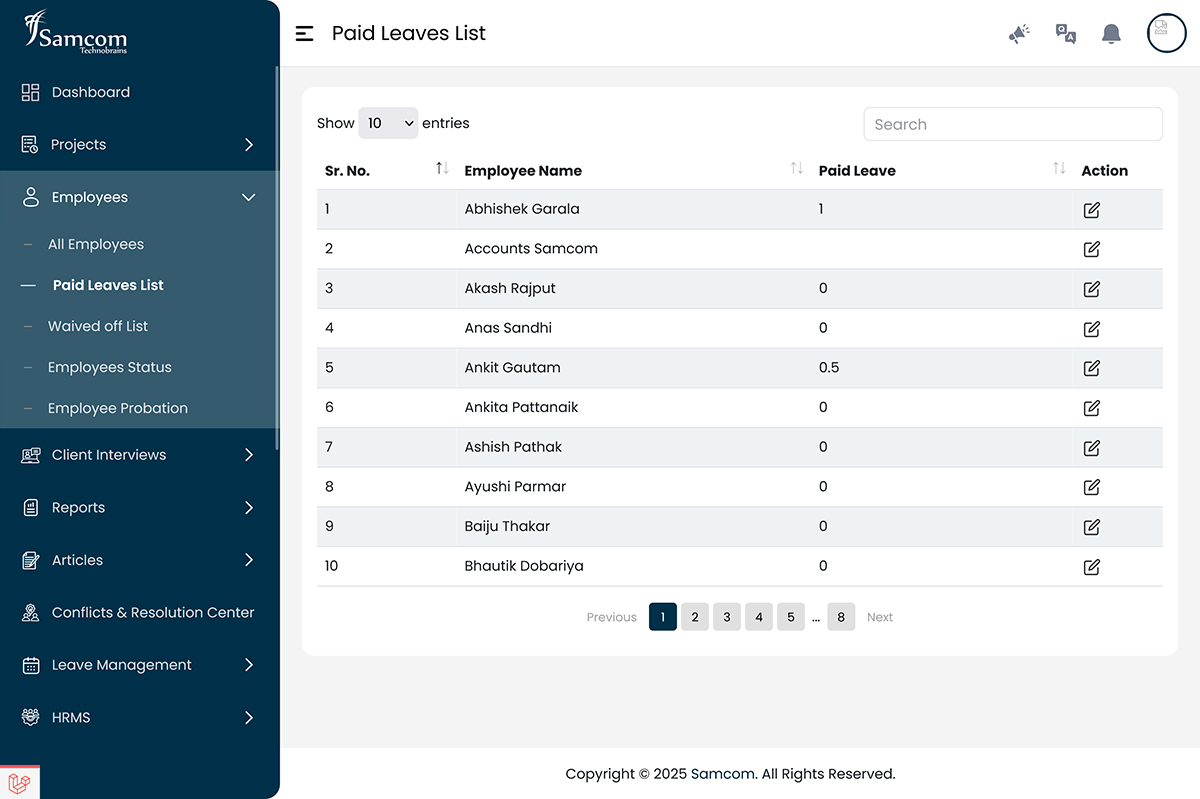Expand the Client Interviews chevron
The image size is (1200, 799).
coord(249,455)
